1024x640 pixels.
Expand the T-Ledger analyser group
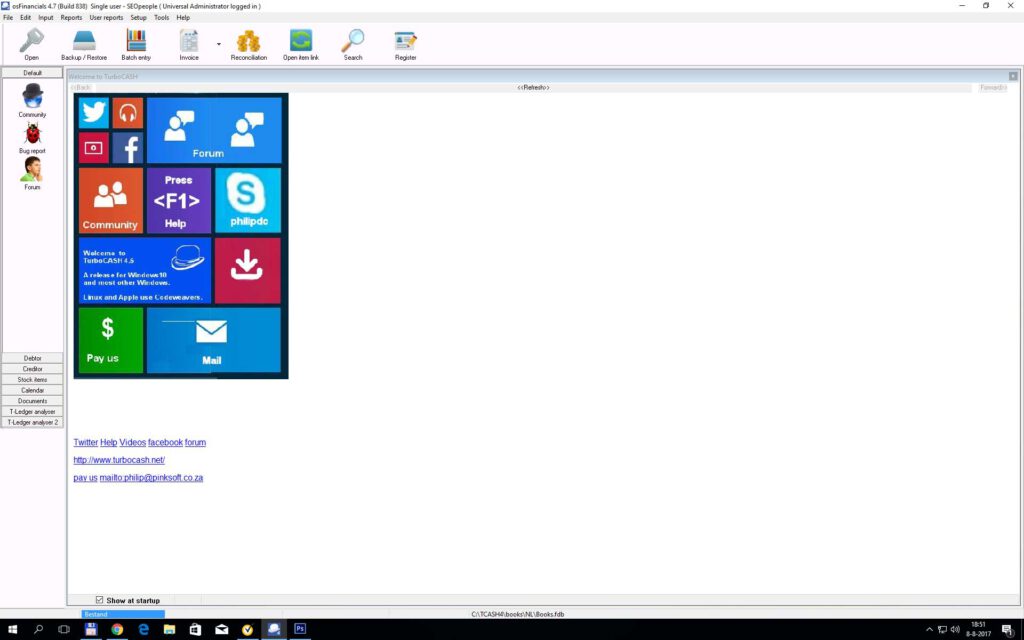tap(32, 411)
